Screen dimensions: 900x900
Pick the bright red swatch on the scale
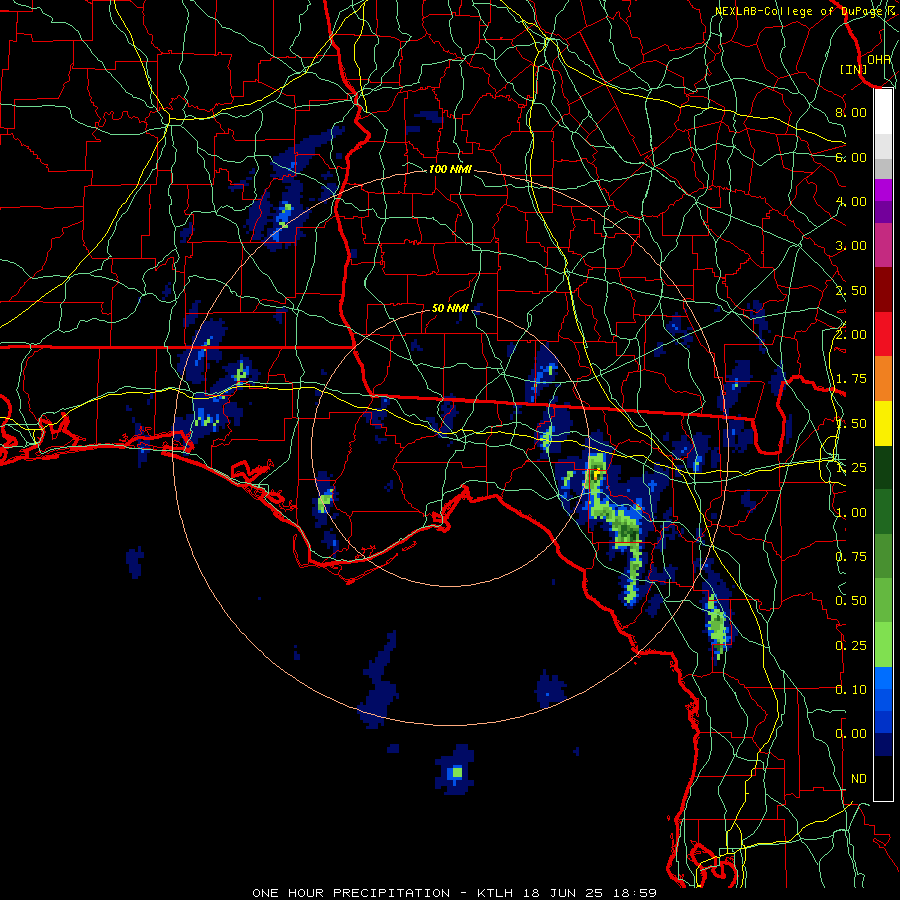[x=883, y=334]
